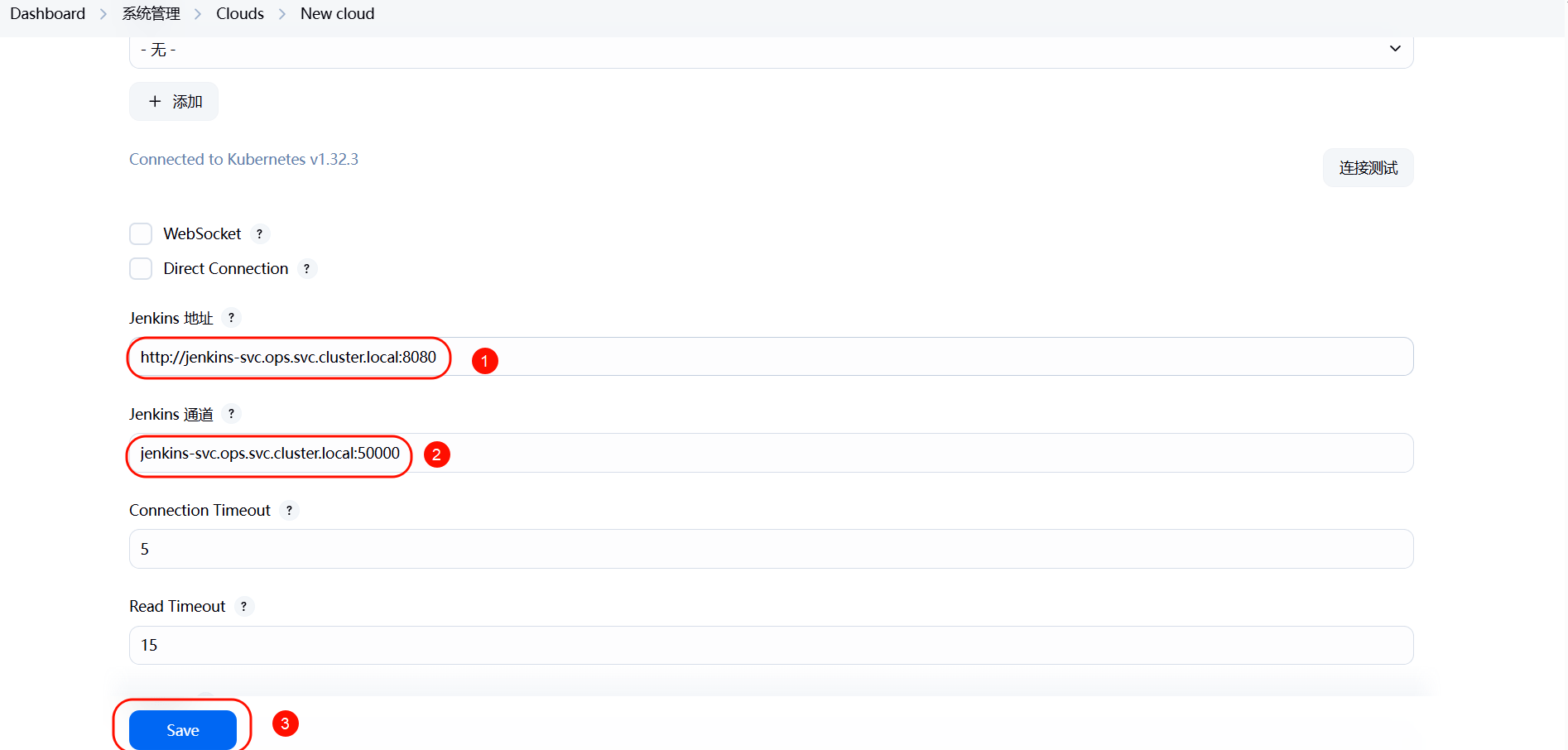Enable the WebSocket checkbox
Image resolution: width=1568 pixels, height=750 pixels.
click(x=141, y=234)
